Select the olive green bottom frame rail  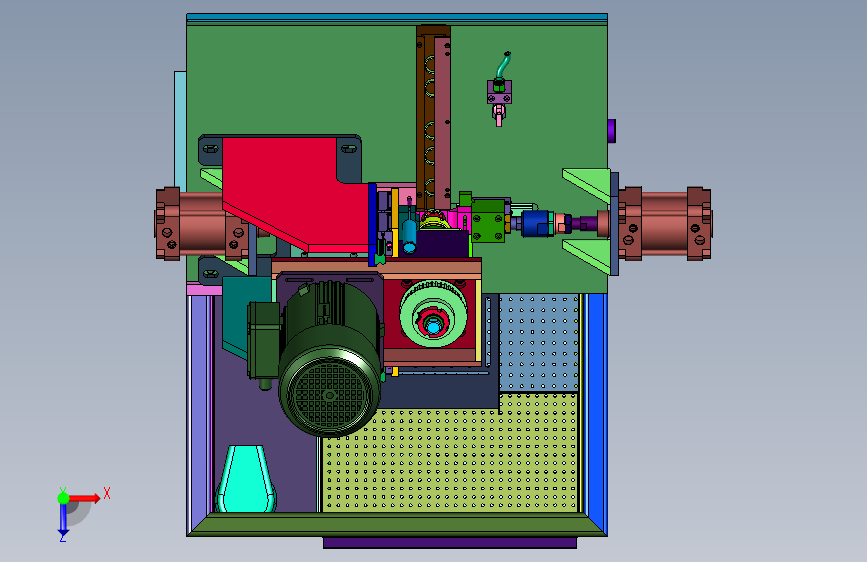pos(397,524)
